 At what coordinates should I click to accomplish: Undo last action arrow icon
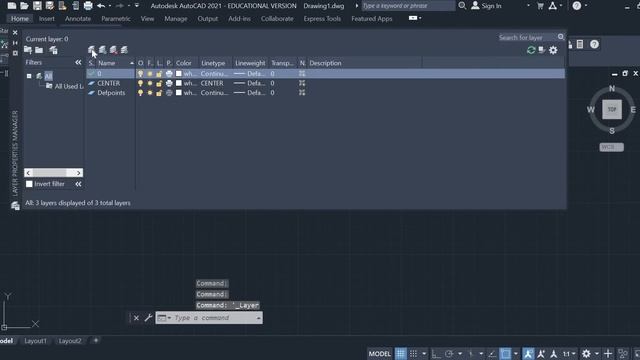point(101,6)
